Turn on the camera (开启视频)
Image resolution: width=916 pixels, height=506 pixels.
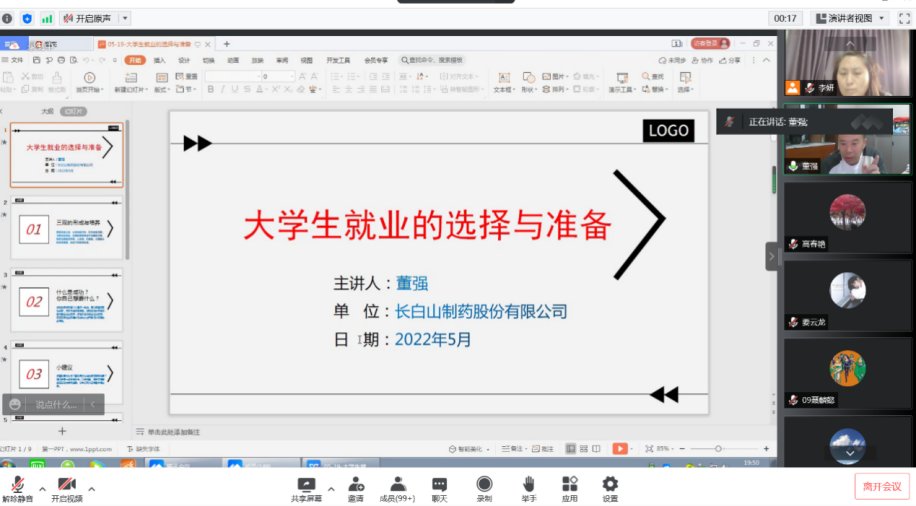click(x=67, y=487)
